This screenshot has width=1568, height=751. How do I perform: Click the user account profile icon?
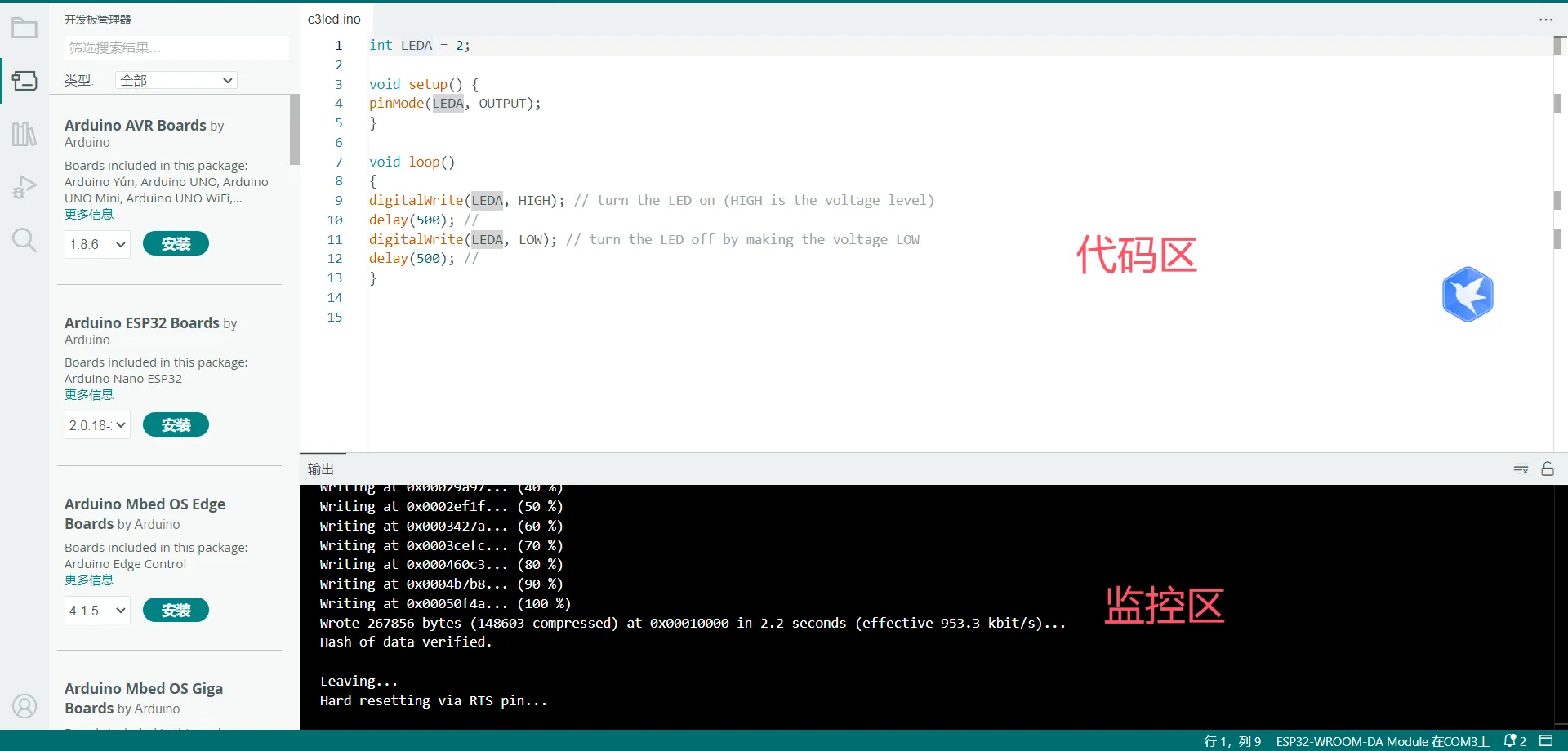(24, 705)
